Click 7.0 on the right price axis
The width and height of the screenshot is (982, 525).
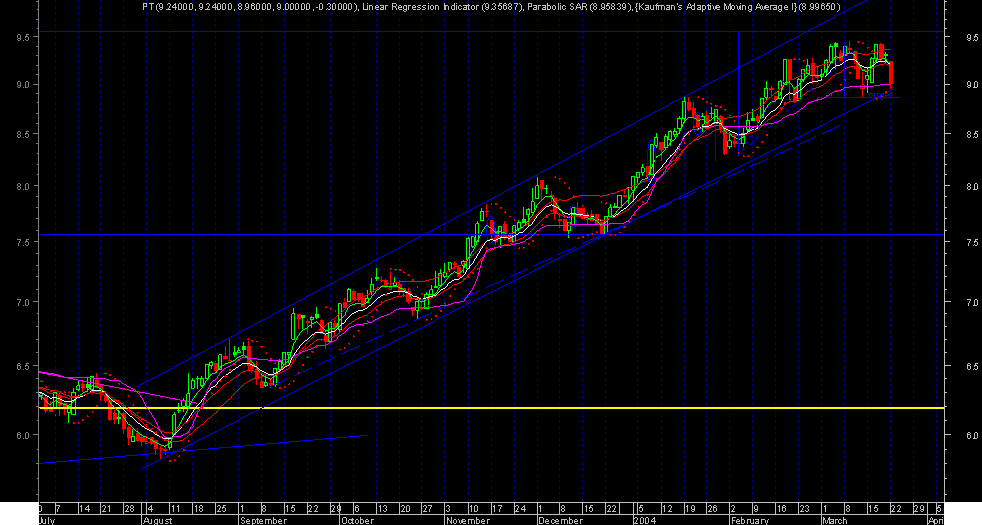tap(971, 302)
